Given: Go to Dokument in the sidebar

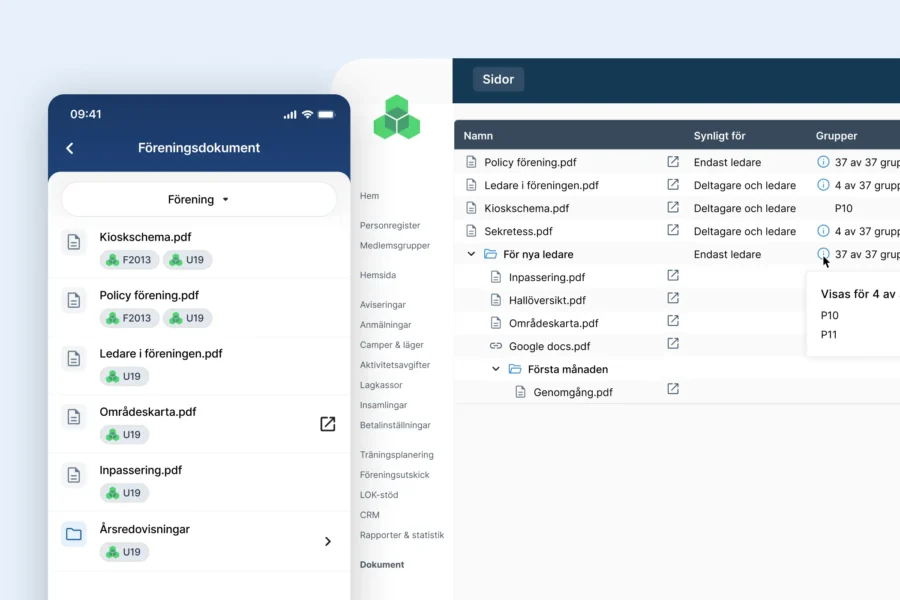Looking at the screenshot, I should tap(382, 565).
